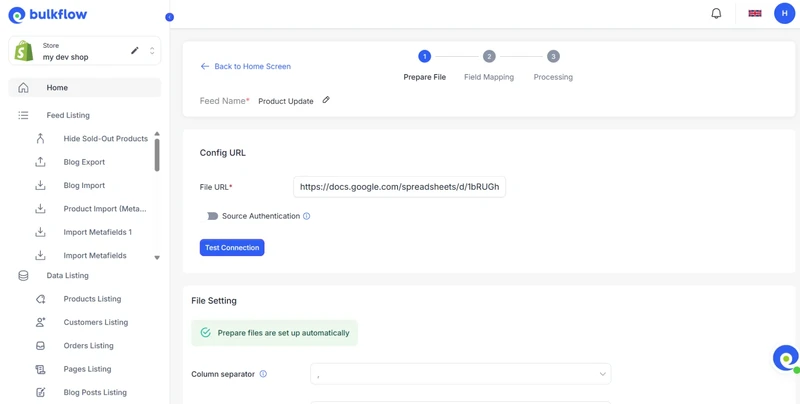Click the Shopify store icon
This screenshot has height=404, width=800.
(24, 51)
